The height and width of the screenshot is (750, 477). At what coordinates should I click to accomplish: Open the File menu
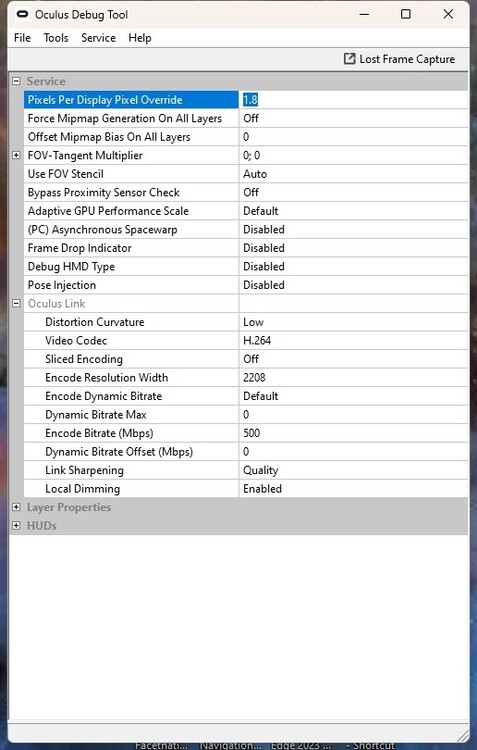click(x=22, y=38)
